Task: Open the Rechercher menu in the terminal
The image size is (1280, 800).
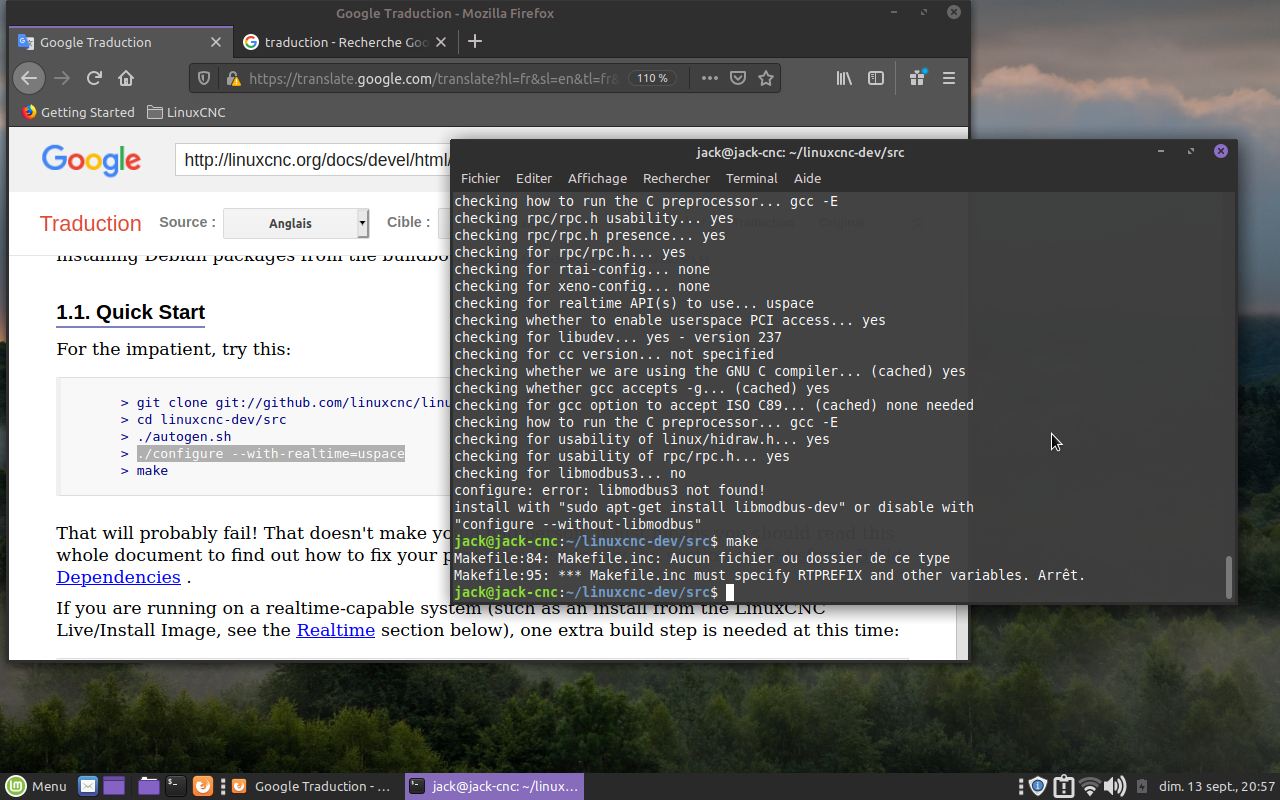Action: click(x=676, y=178)
